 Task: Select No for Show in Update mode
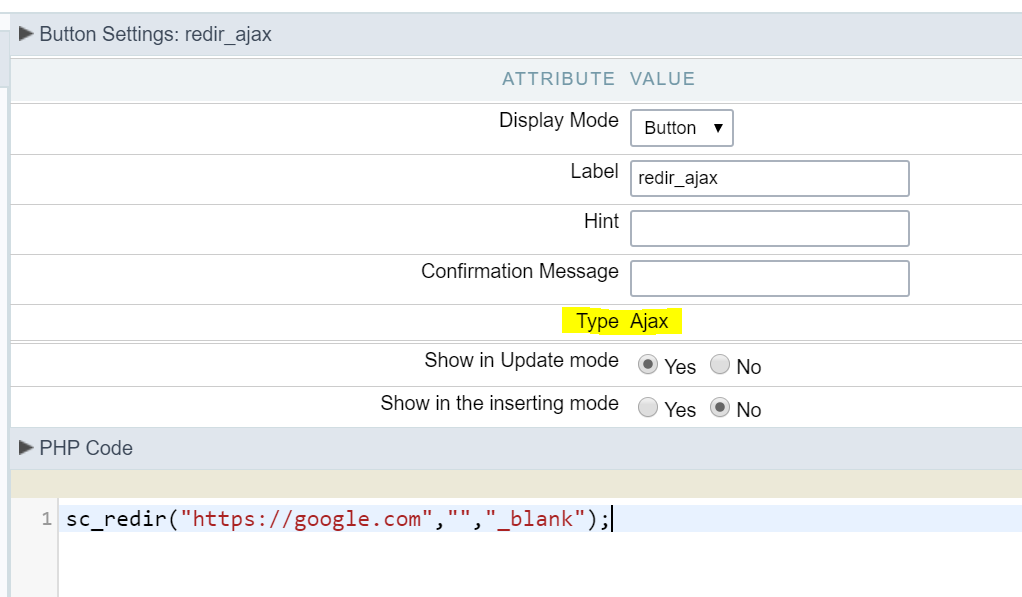(720, 364)
